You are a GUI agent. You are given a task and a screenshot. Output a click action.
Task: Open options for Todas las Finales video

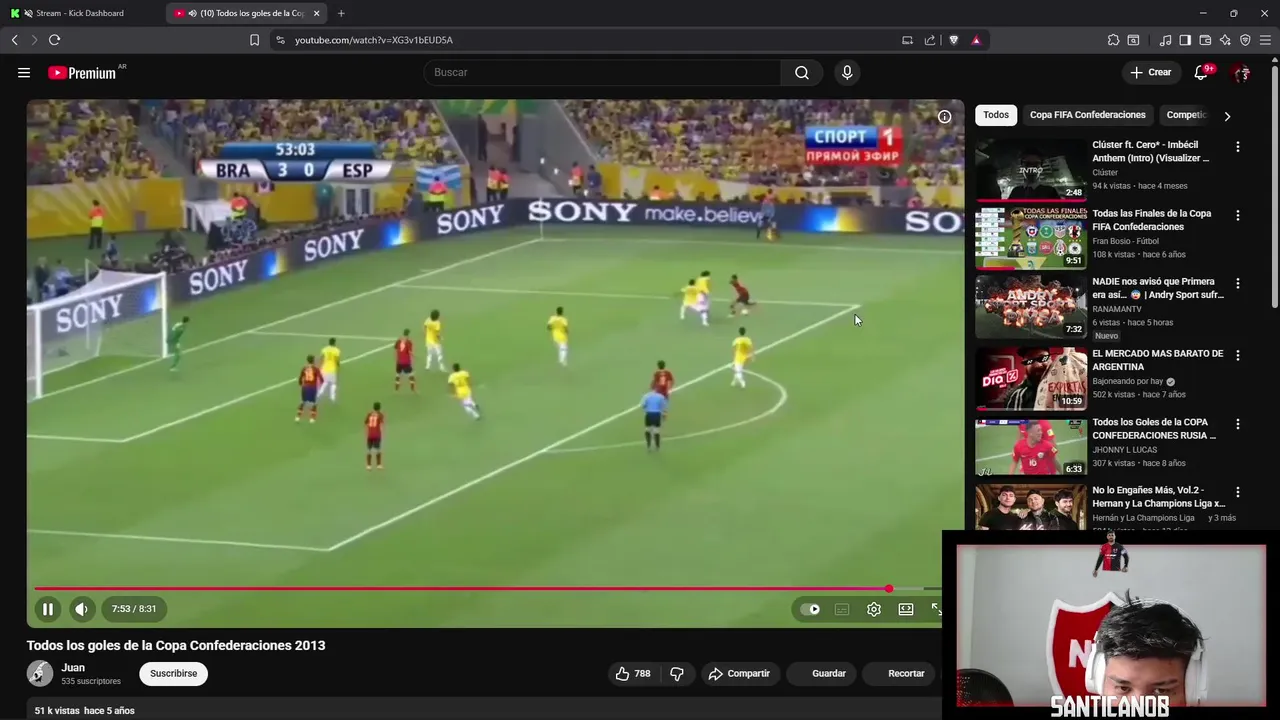point(1237,216)
